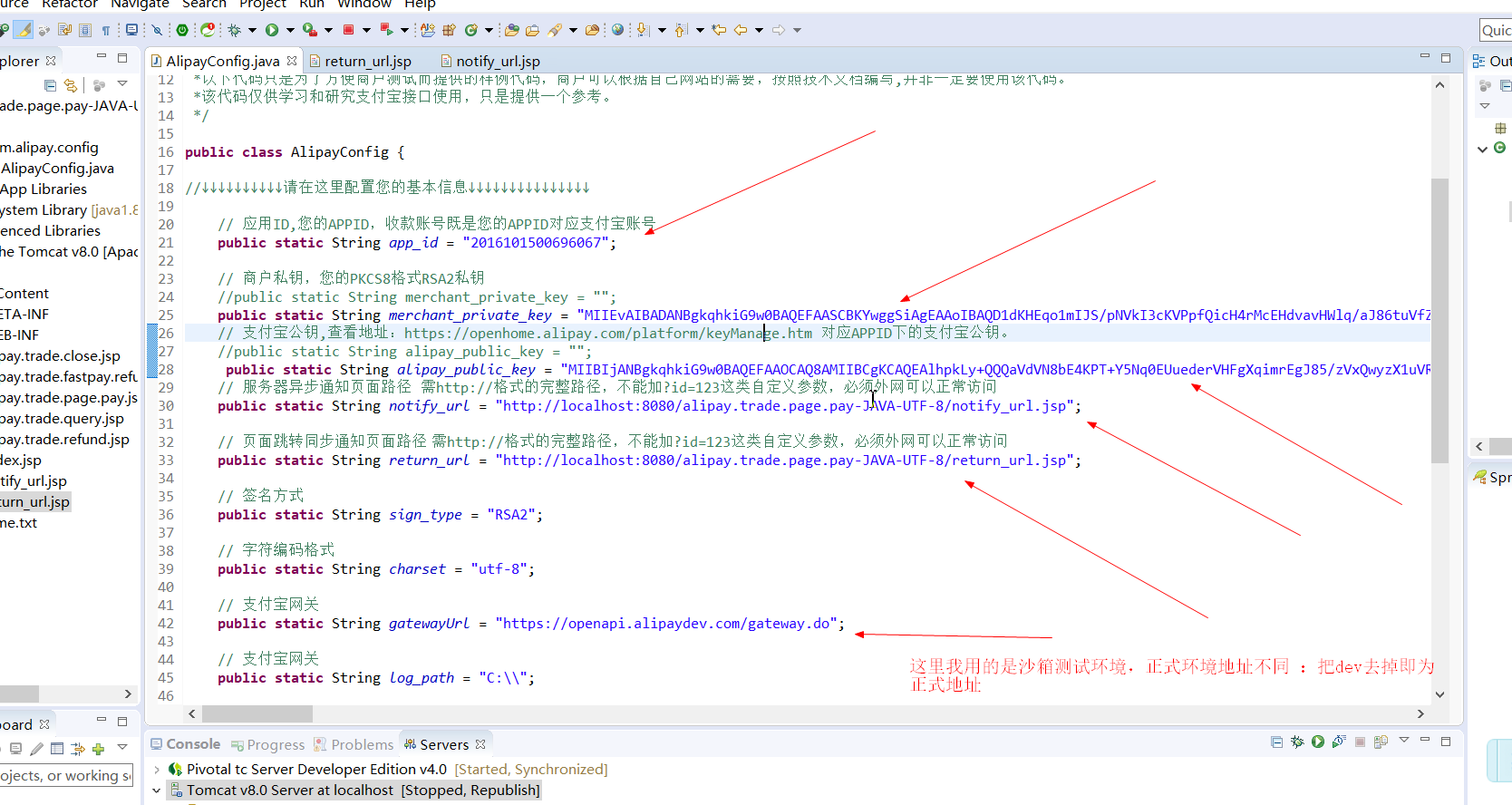Image resolution: width=1512 pixels, height=805 pixels.
Task: Click the Run Last Tool toolbox icon
Action: [310, 30]
